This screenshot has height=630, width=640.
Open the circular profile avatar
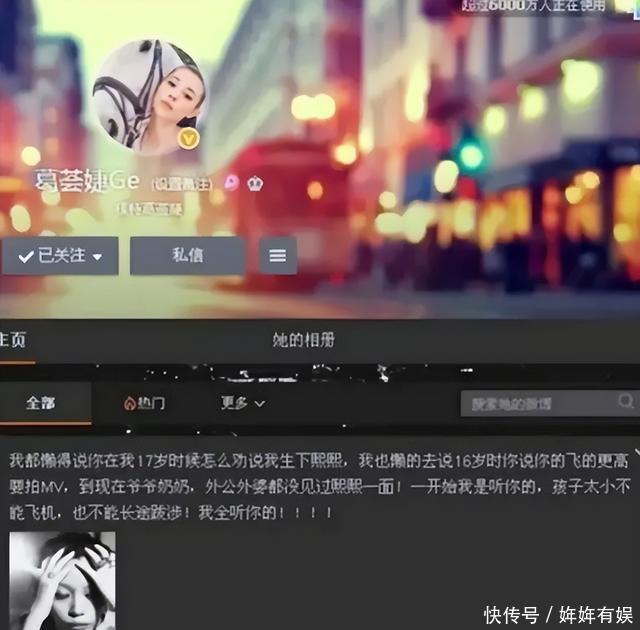pos(150,95)
